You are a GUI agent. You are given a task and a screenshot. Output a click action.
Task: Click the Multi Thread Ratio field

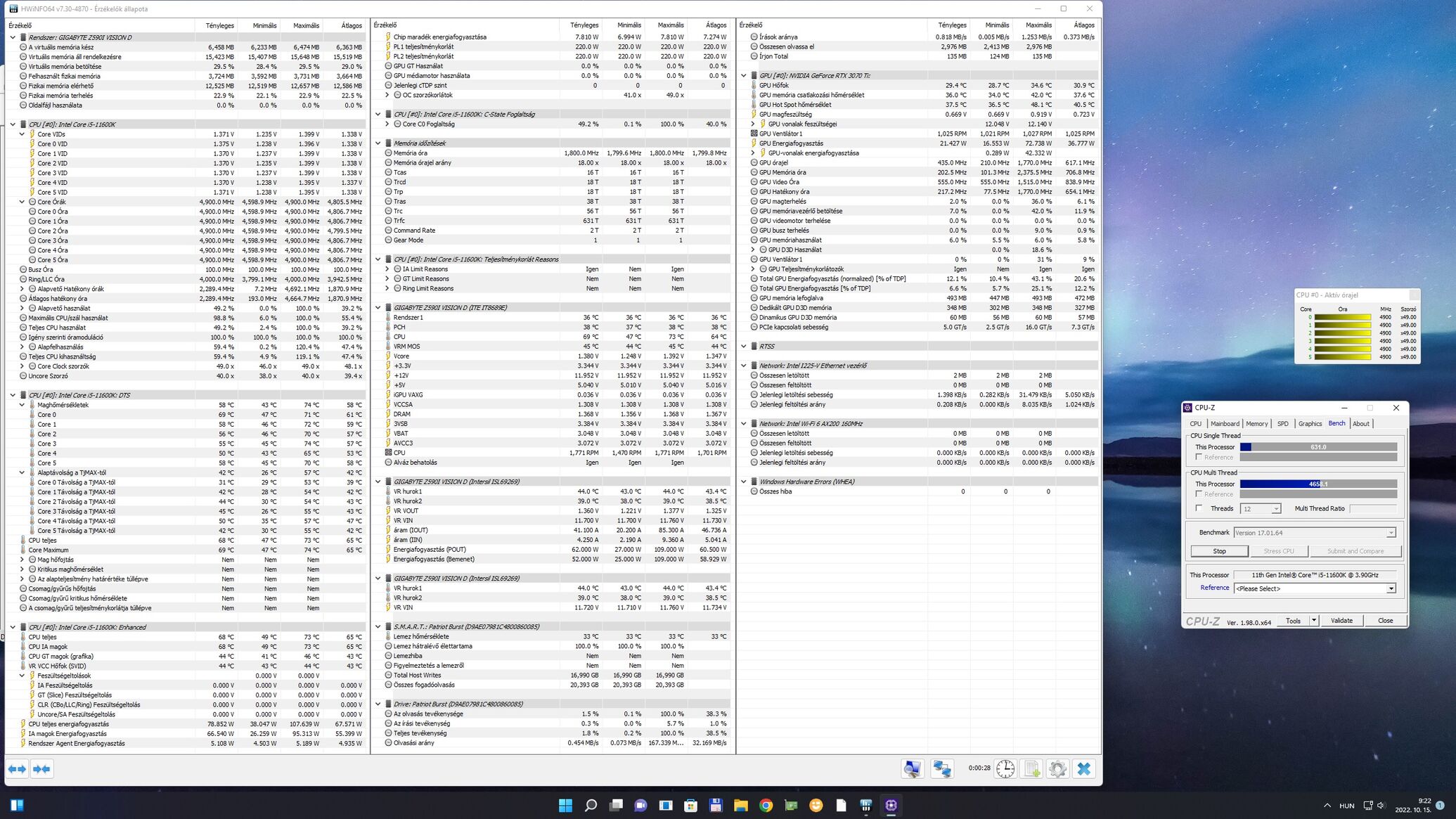coord(1373,508)
